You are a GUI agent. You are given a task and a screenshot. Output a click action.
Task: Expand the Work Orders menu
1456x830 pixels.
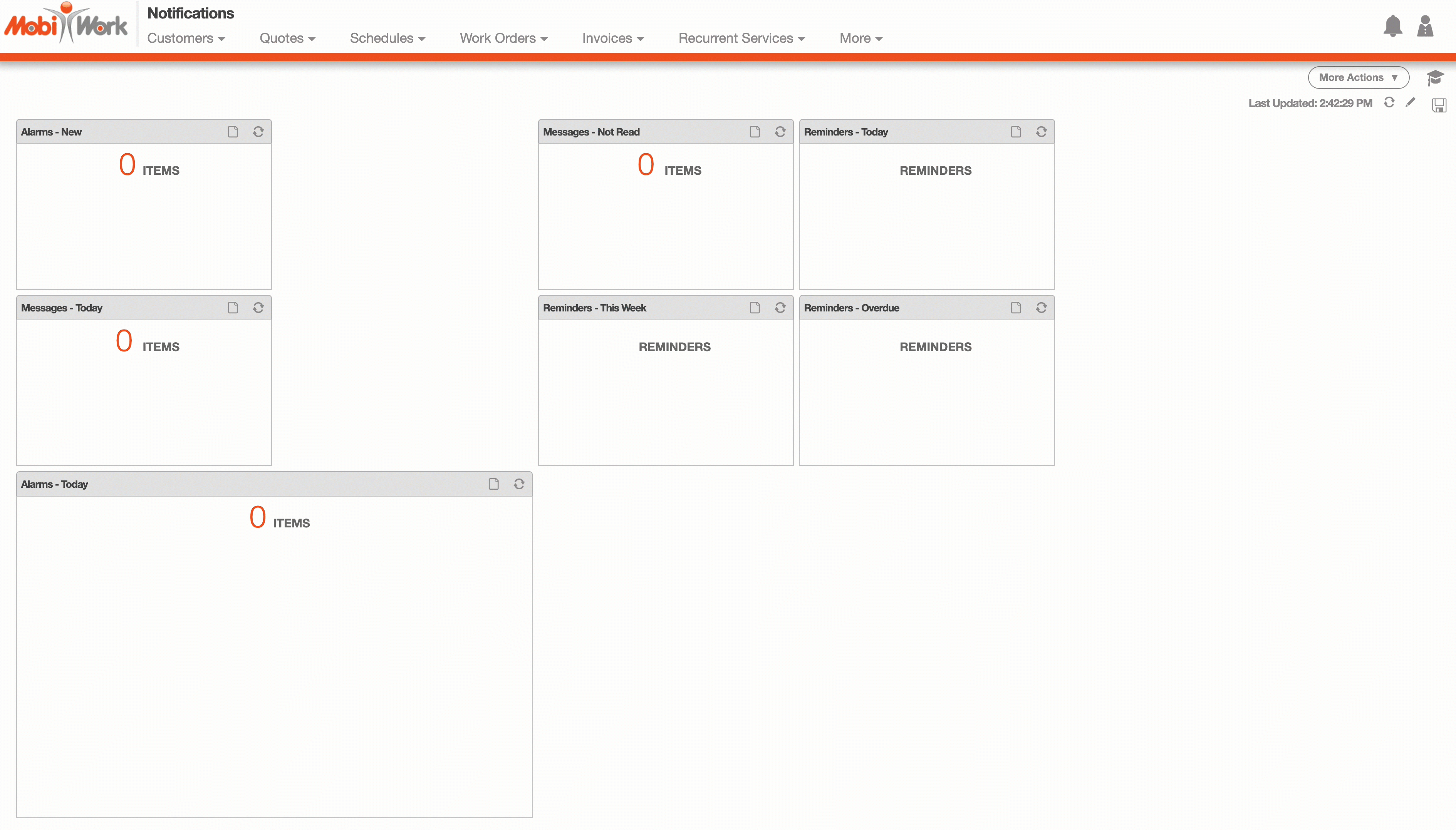coord(503,38)
